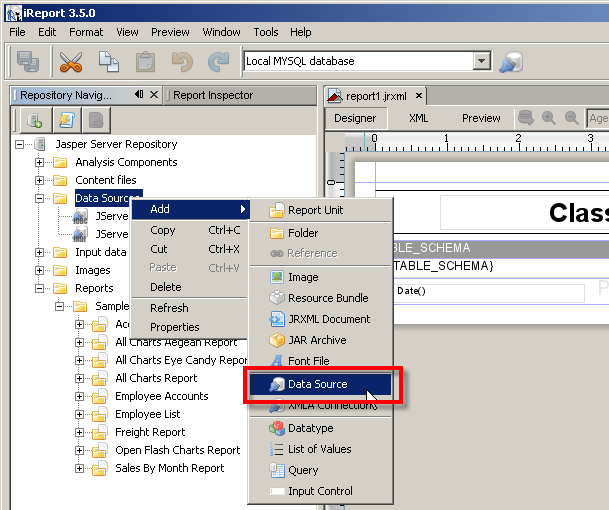Screen dimensions: 609x510
Task: Expand the Sales By Month Report node
Action: 79,468
